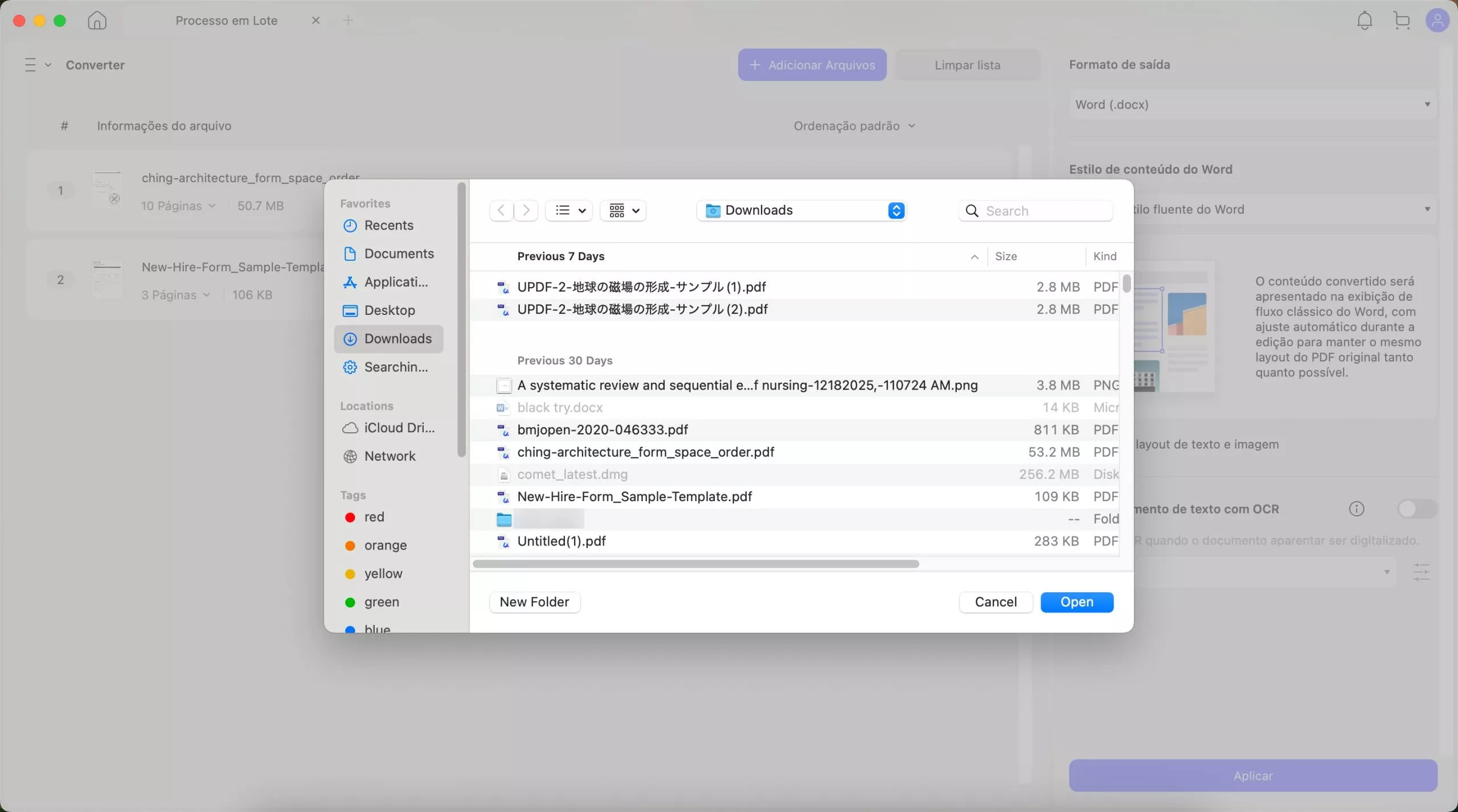Image resolution: width=1458 pixels, height=812 pixels.
Task: Select bmjopen-2020-046333.pdf in file list
Action: click(x=602, y=430)
